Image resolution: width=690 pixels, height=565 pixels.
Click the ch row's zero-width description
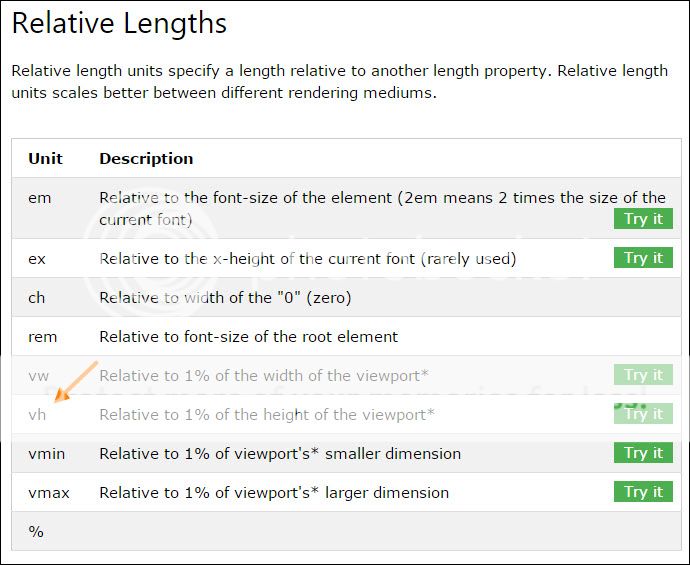tap(225, 298)
